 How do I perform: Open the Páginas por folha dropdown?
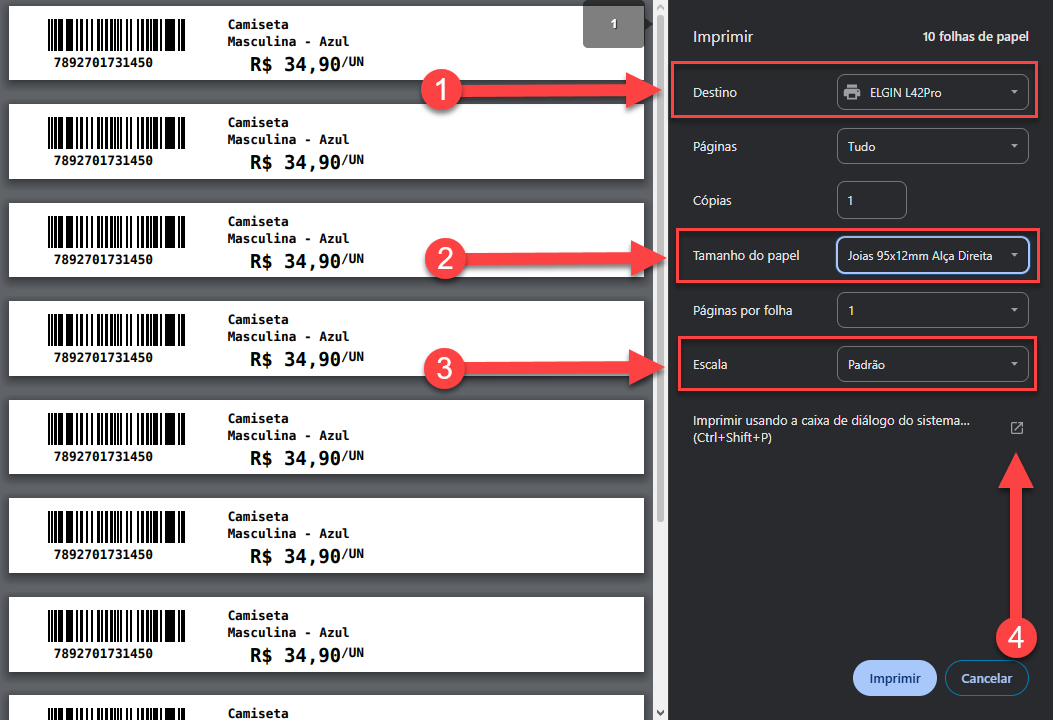pyautogui.click(x=932, y=310)
